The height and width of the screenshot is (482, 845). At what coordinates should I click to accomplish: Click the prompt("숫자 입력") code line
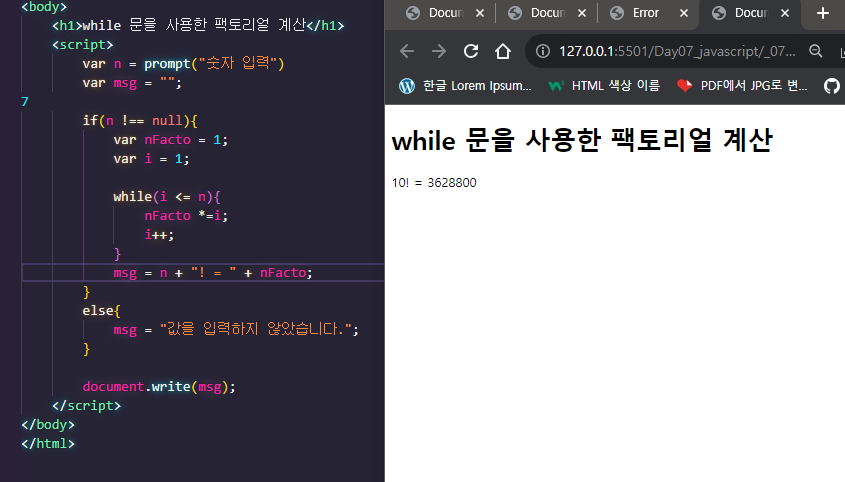pyautogui.click(x=183, y=64)
